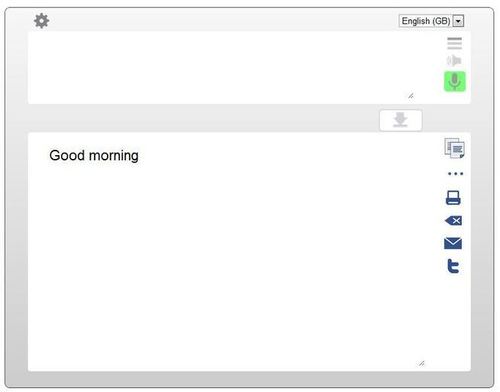This screenshot has width=500, height=392.
Task: Show alternatives with the three-line list icon
Action: click(x=454, y=43)
